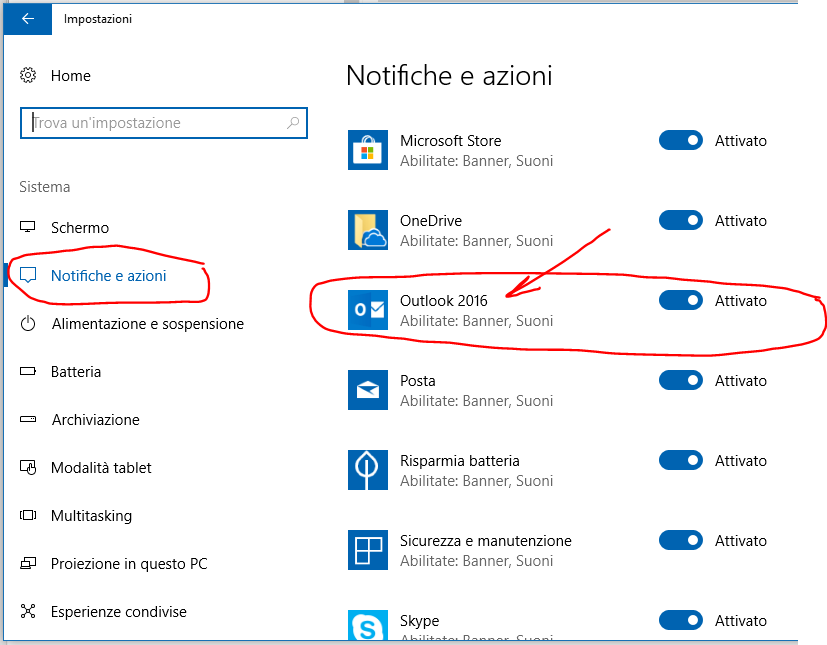The image size is (827, 645).
Task: Open the Batteria settings page
Action: [x=76, y=372]
